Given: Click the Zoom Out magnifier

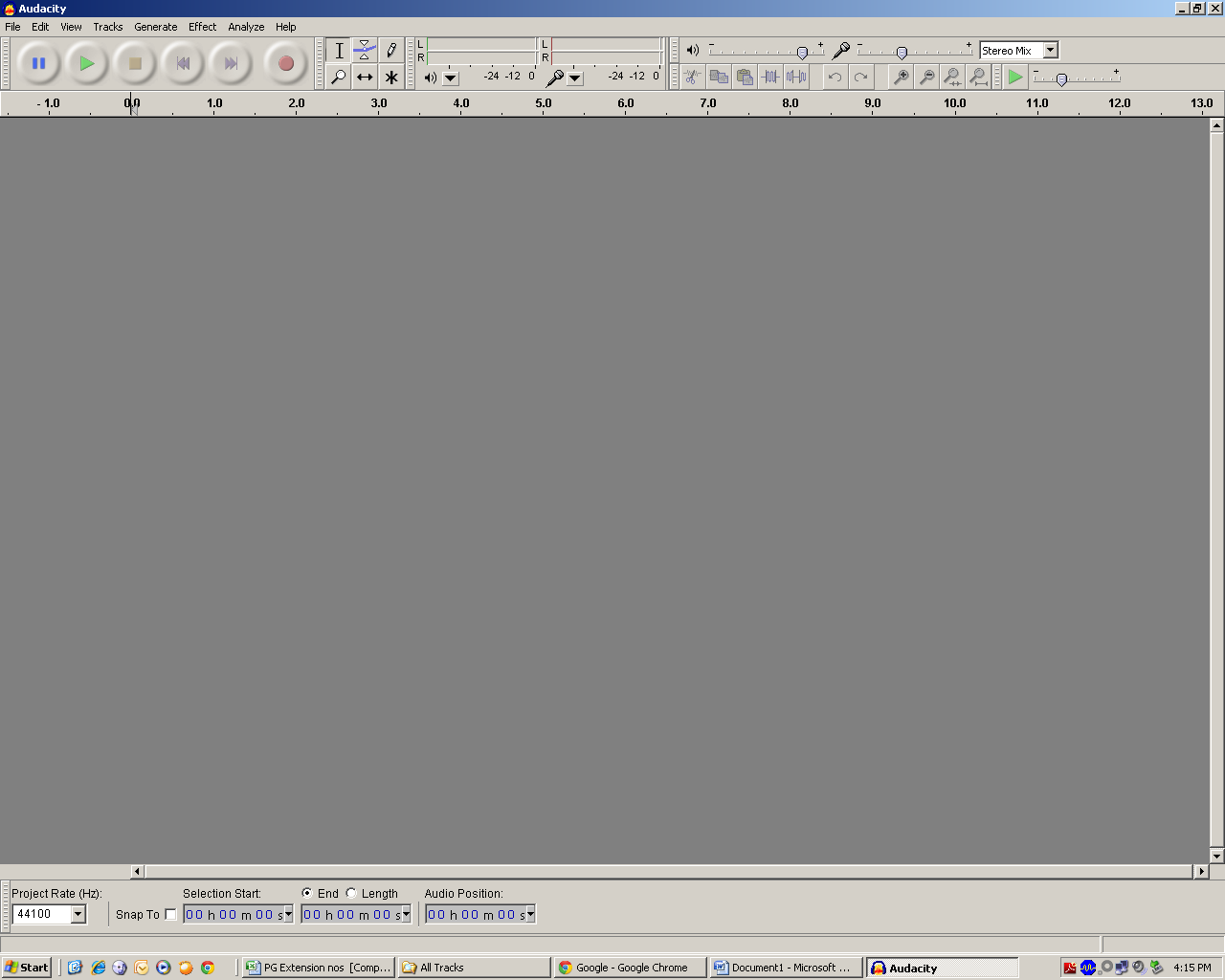Looking at the screenshot, I should pyautogui.click(x=926, y=77).
